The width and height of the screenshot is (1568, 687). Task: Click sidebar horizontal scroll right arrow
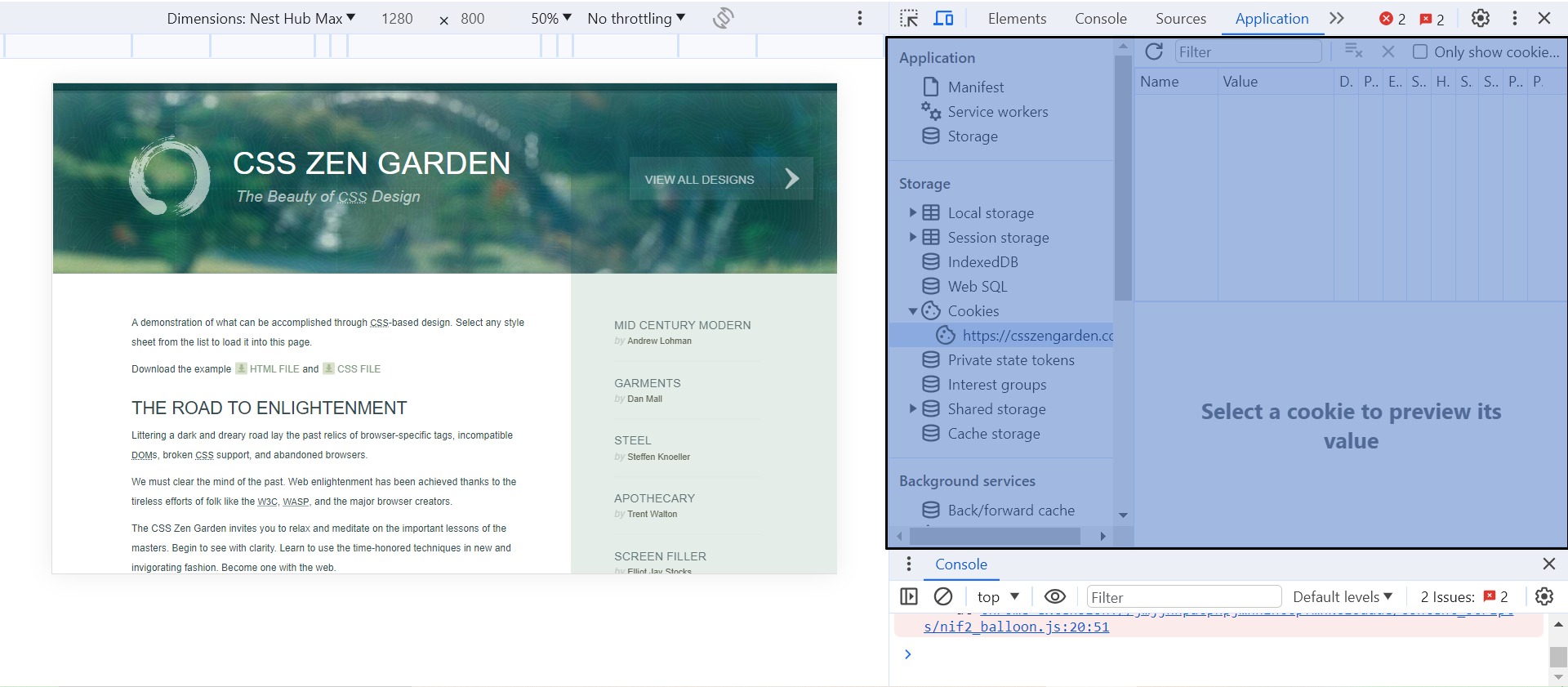tap(1103, 536)
